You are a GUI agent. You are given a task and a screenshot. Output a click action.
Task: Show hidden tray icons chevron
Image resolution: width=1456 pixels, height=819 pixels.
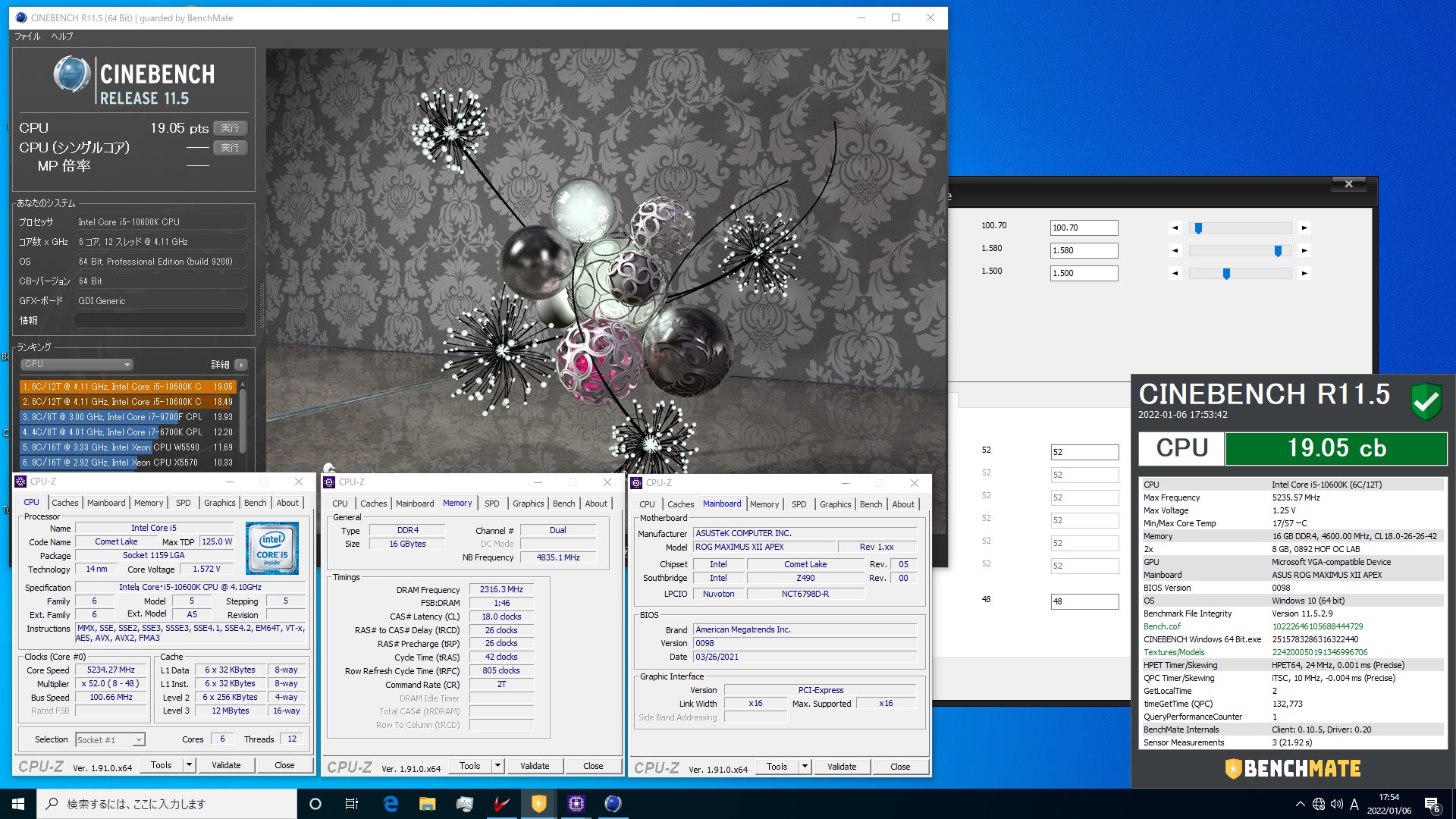pos(1300,804)
